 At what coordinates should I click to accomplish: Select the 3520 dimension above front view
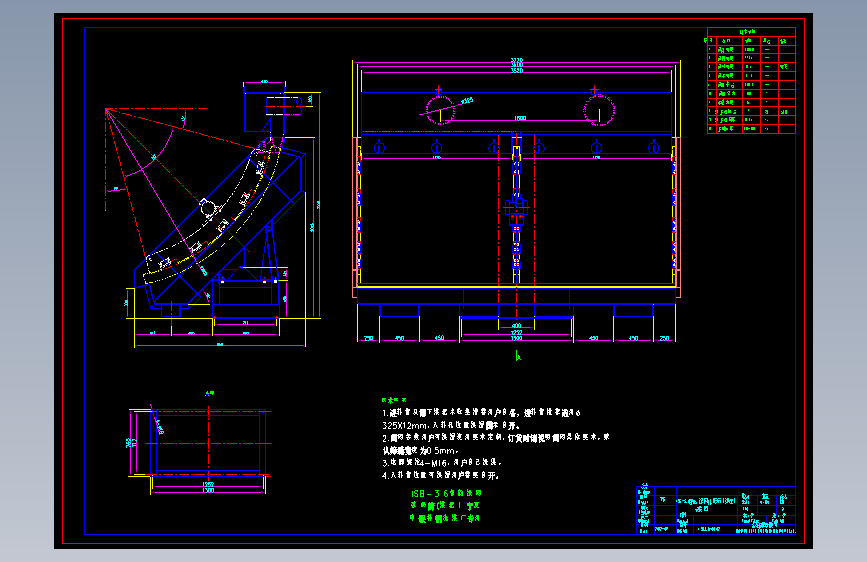(516, 70)
